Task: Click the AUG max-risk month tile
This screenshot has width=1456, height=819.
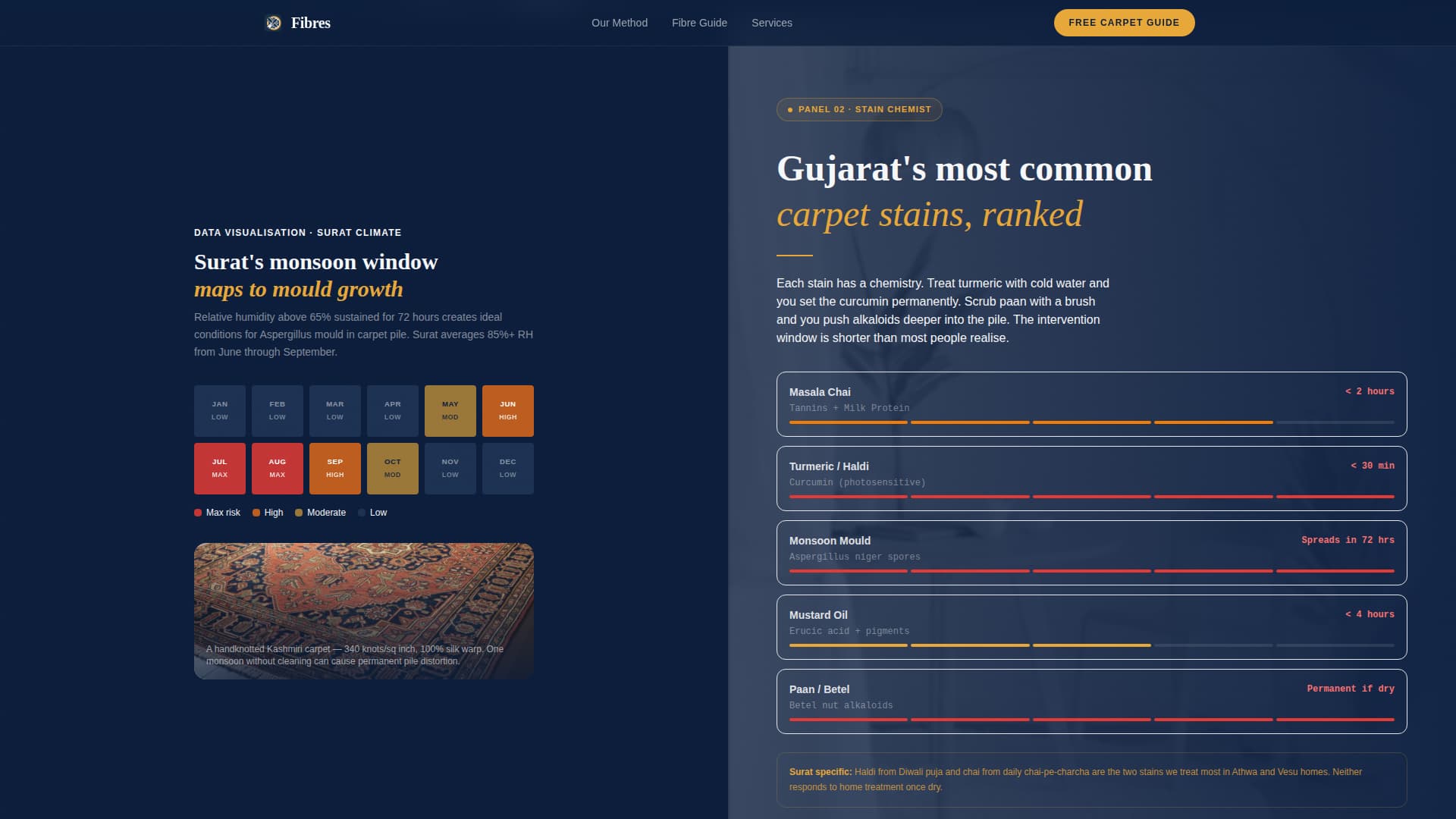Action: 278,469
